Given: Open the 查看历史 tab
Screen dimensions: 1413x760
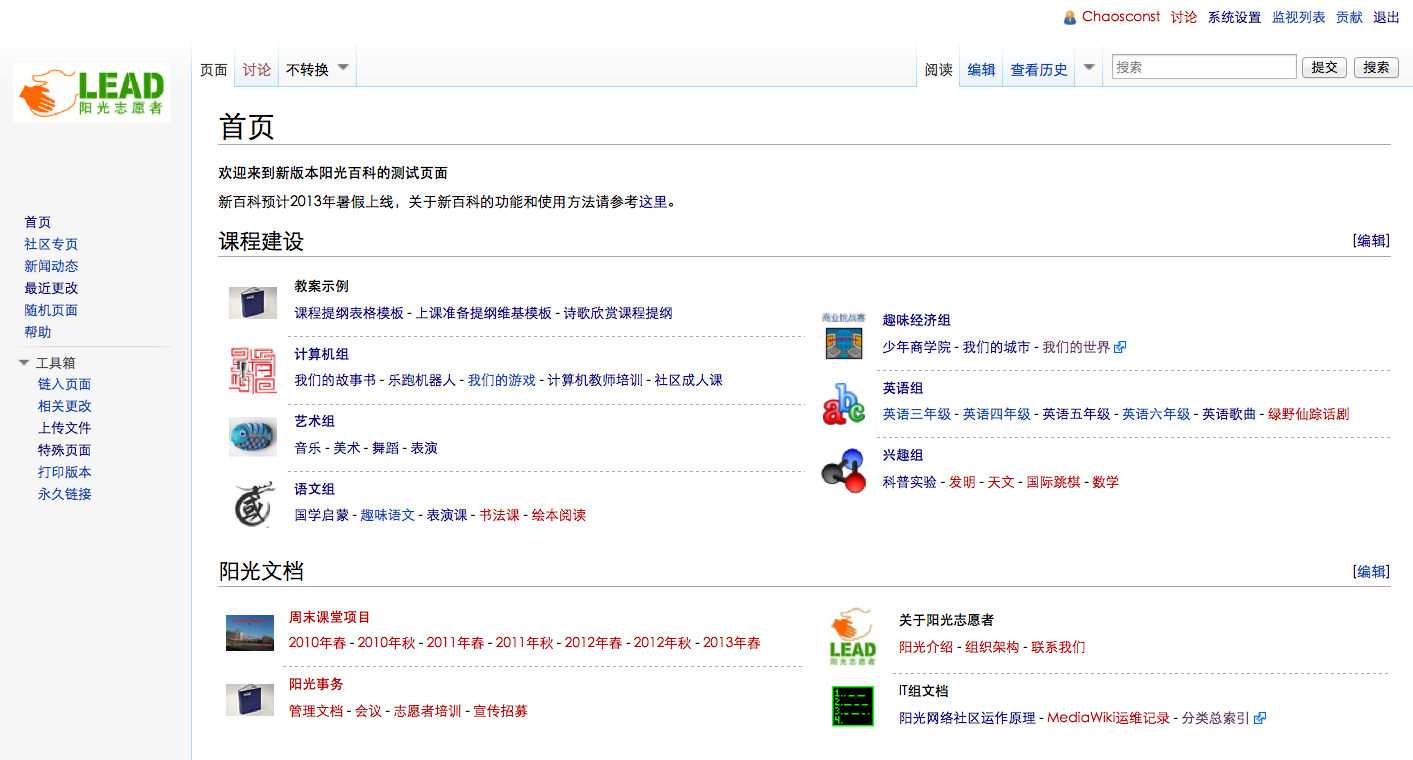Looking at the screenshot, I should coord(1039,70).
